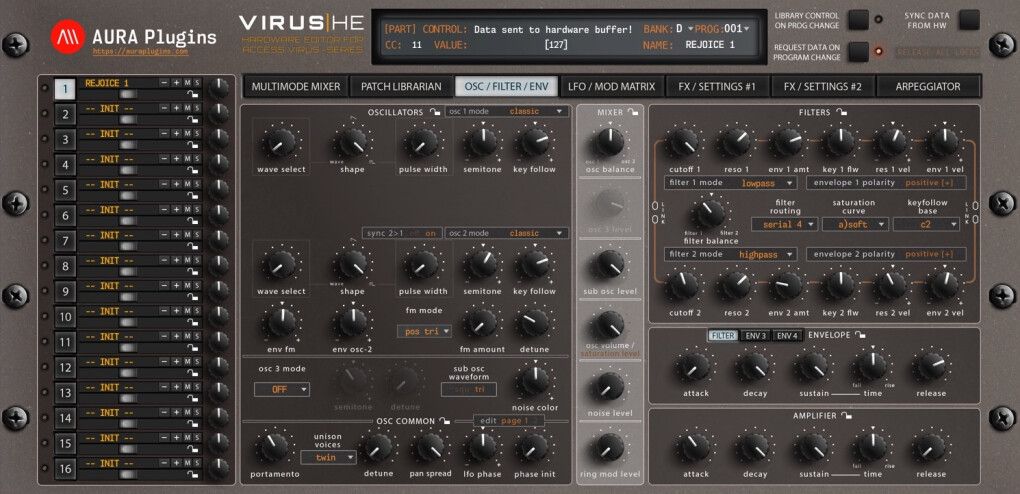Toggle the sync 2>1 off/on switch
This screenshot has height=494, width=1020.
[402, 233]
